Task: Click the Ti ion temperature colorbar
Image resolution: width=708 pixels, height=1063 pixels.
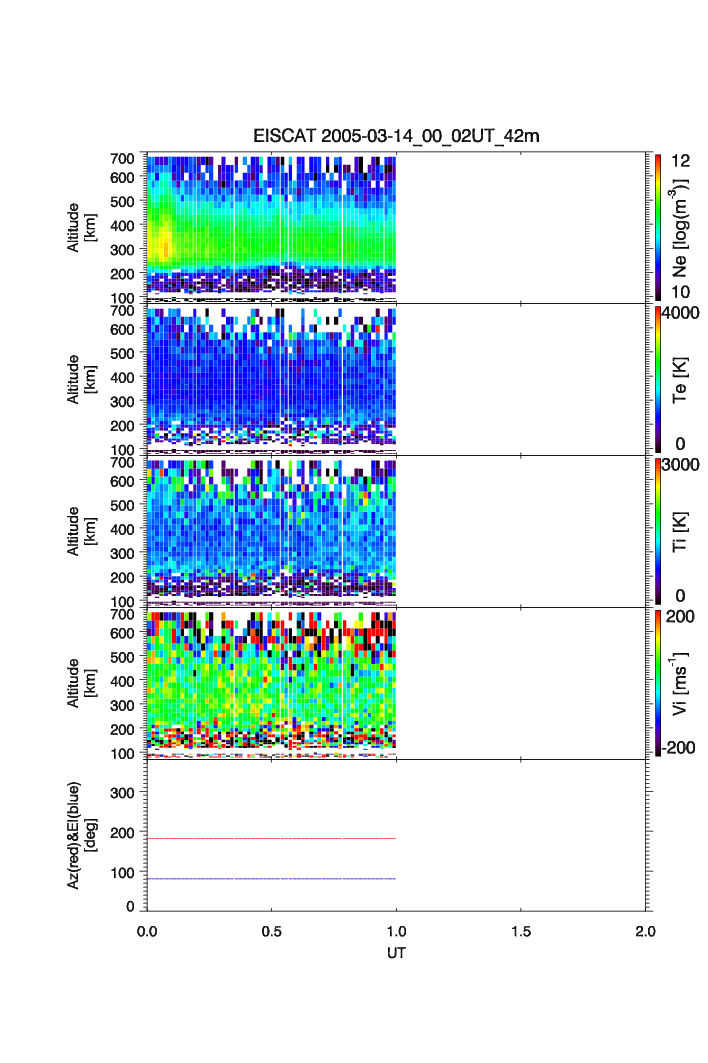Action: tap(658, 531)
